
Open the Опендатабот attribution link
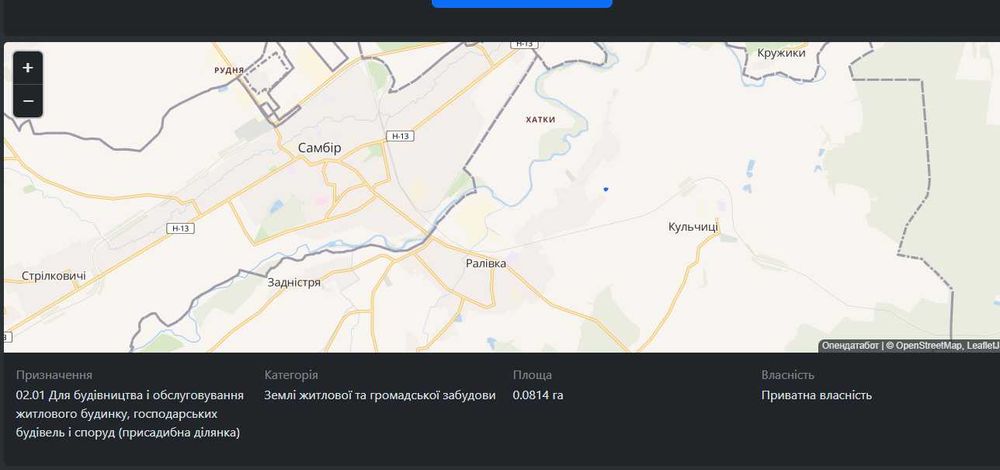click(x=851, y=346)
